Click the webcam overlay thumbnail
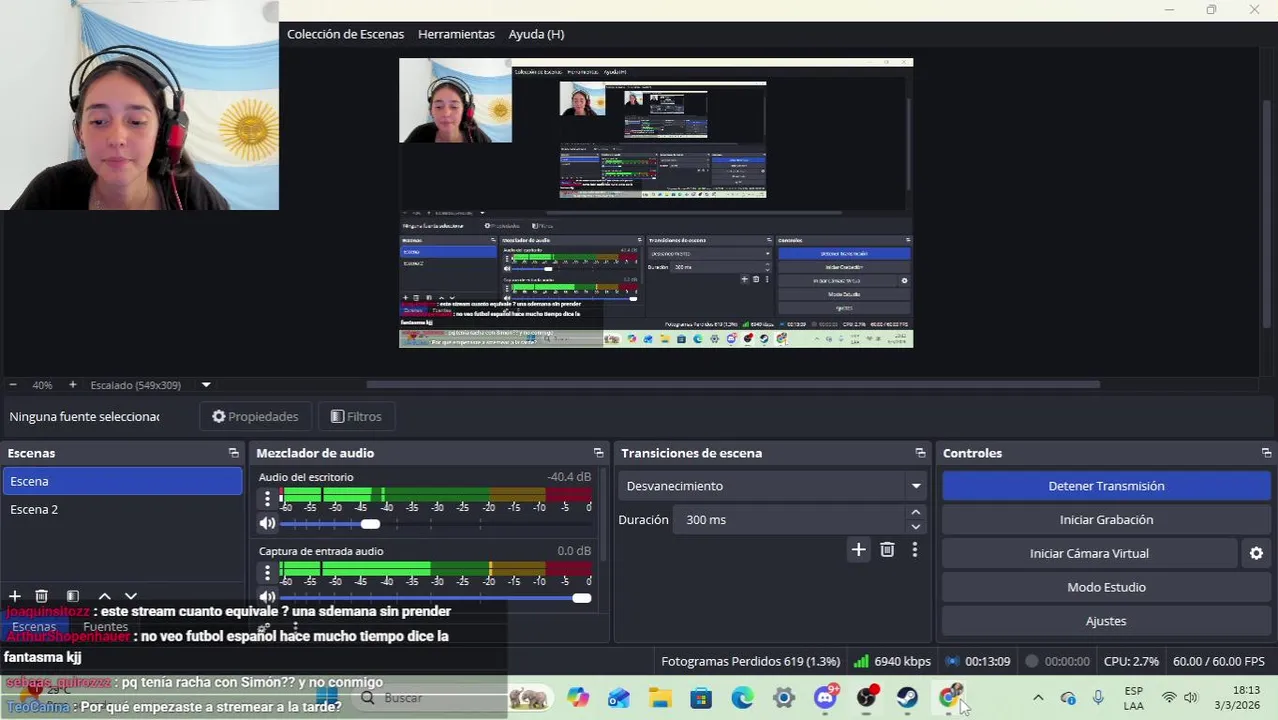Viewport: 1278px width, 720px height. coord(139,105)
